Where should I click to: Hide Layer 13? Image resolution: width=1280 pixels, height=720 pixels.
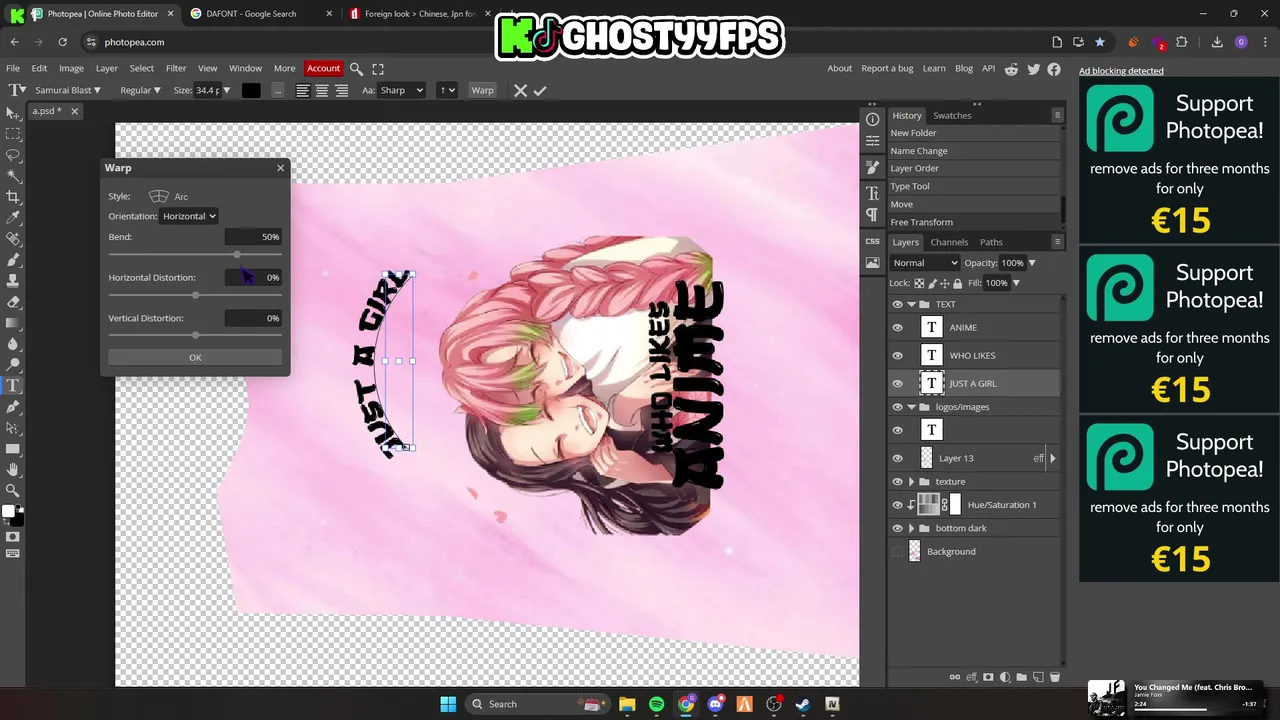tap(897, 458)
